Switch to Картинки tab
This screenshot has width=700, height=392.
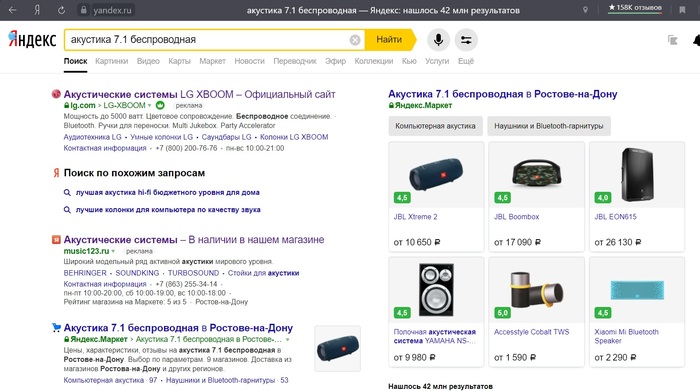click(112, 61)
